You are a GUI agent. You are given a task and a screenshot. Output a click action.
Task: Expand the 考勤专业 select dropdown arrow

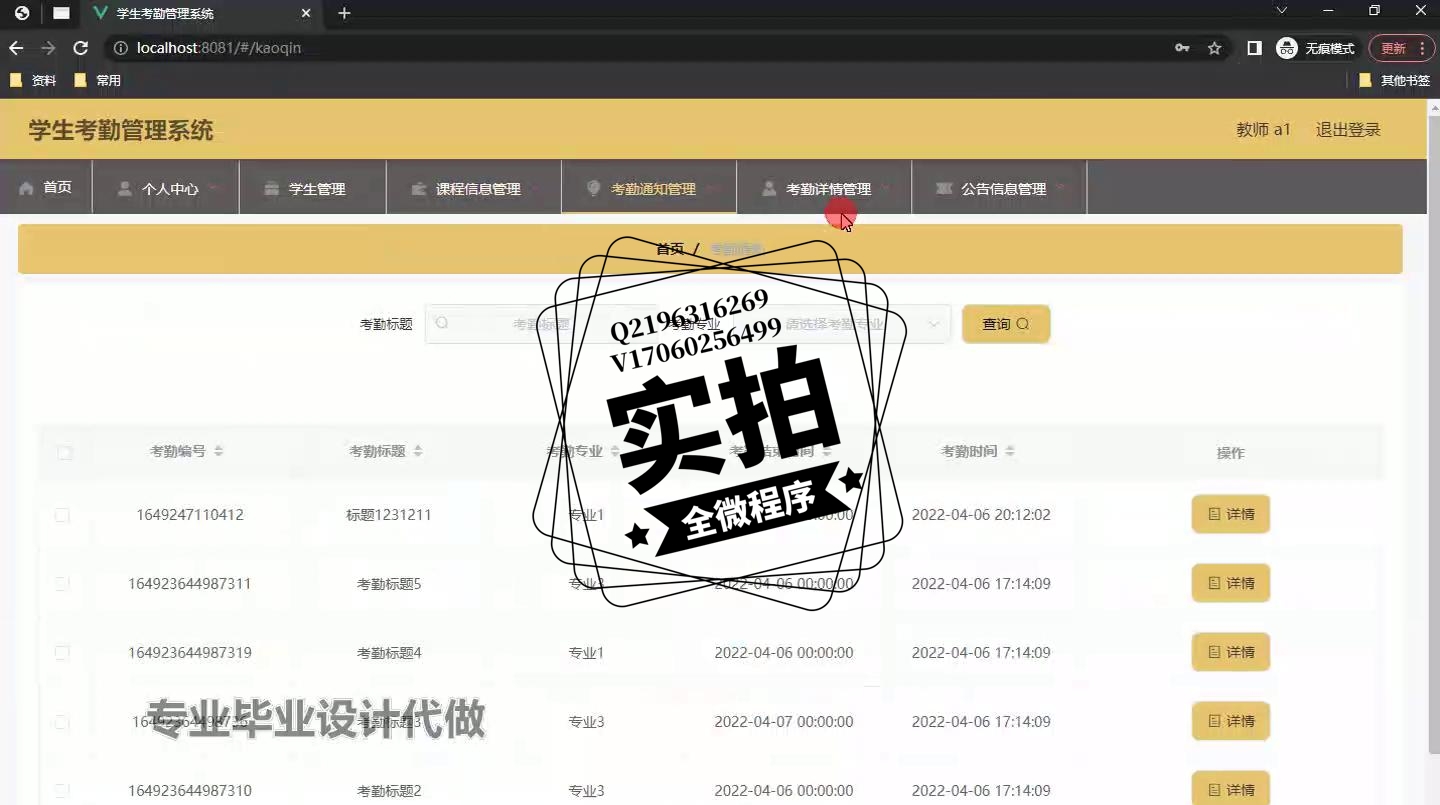coord(934,324)
